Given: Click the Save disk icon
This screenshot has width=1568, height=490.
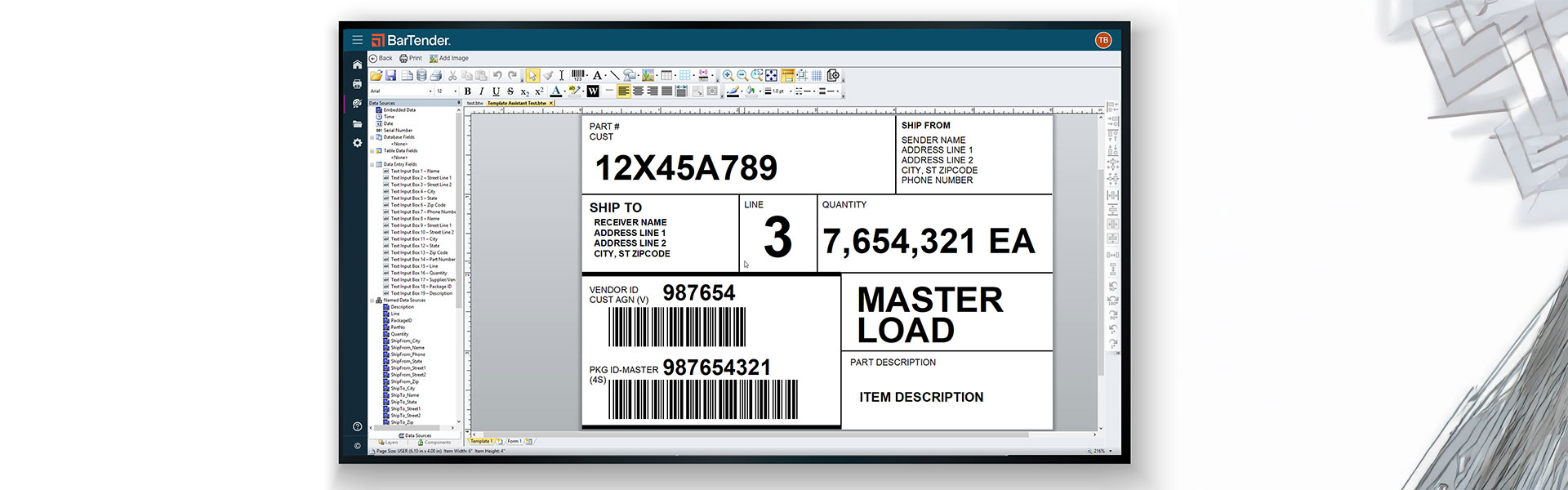Looking at the screenshot, I should coord(390,75).
